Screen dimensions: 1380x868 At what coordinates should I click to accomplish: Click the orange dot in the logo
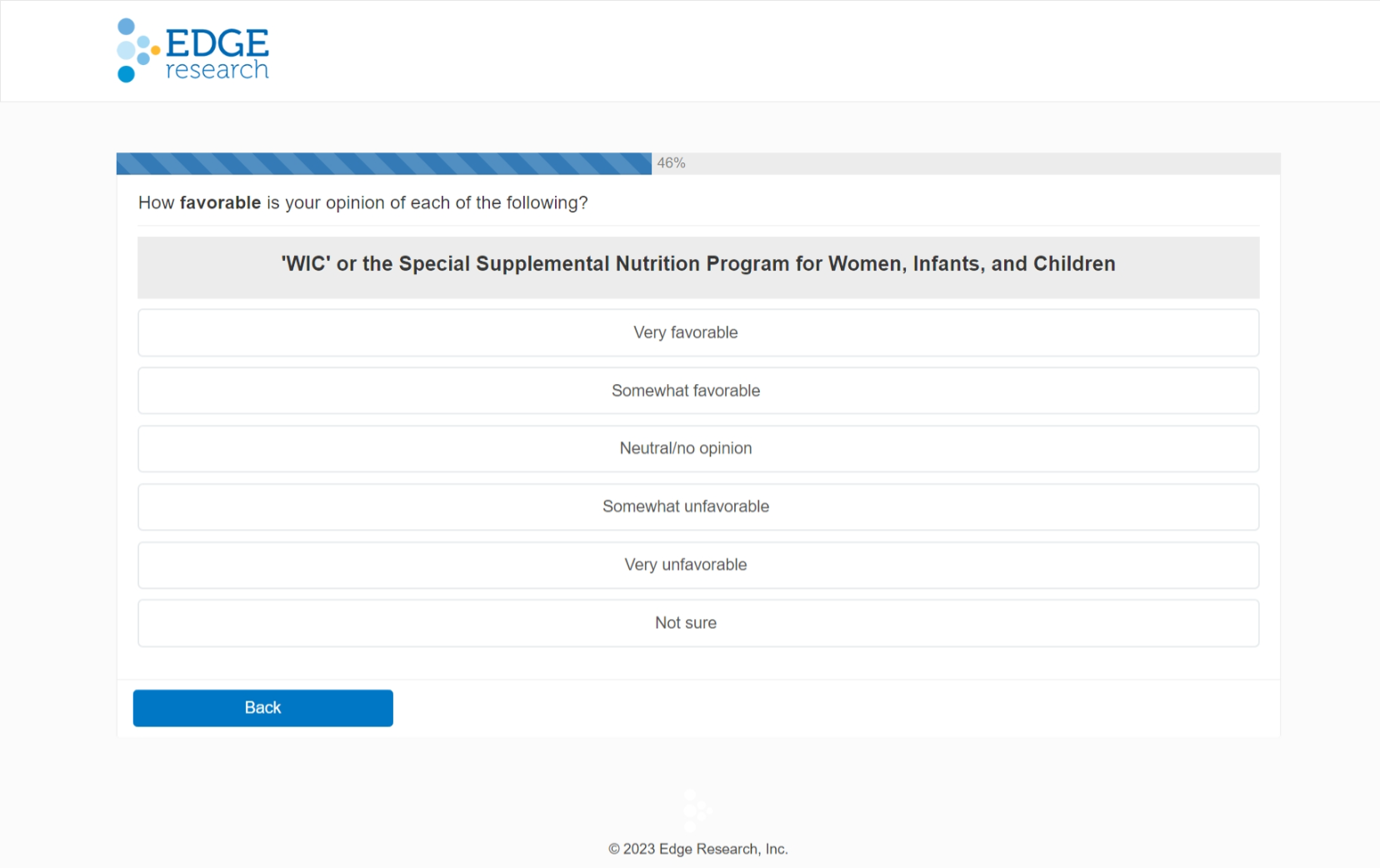click(156, 50)
